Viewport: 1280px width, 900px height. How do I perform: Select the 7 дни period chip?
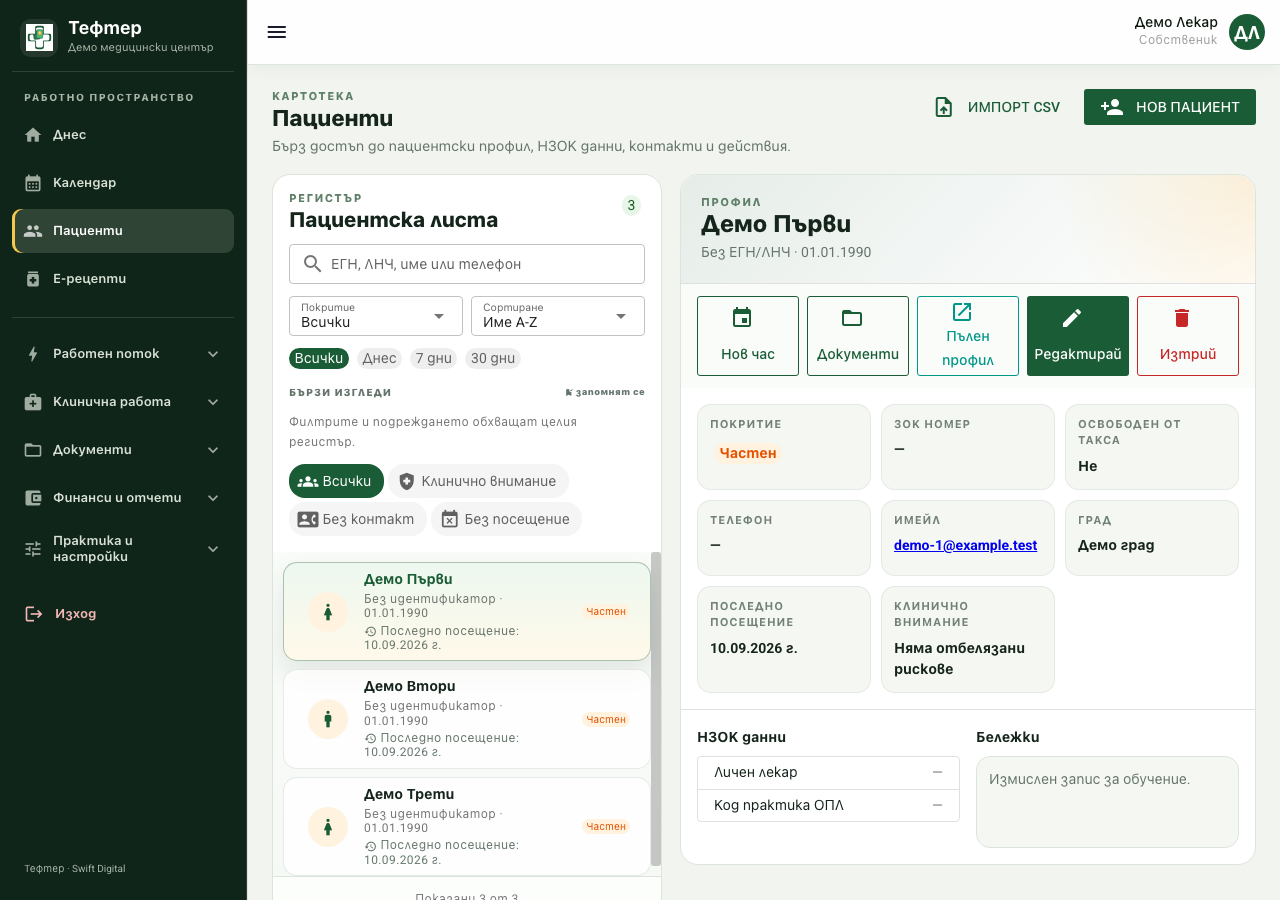pyautogui.click(x=433, y=358)
